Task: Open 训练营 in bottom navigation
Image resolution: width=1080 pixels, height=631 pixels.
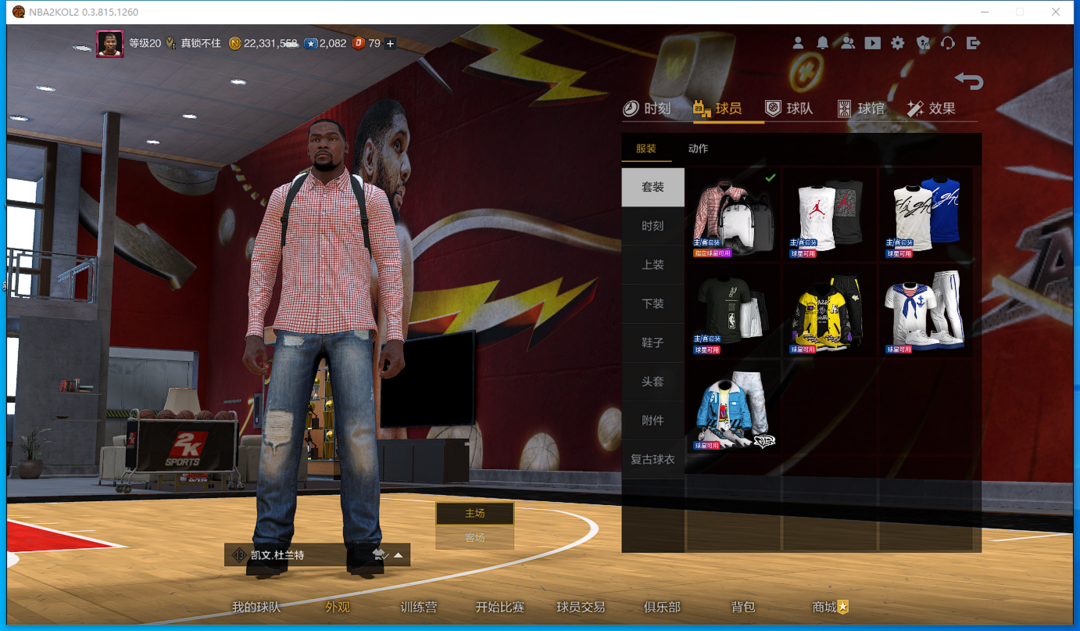Action: coord(419,607)
